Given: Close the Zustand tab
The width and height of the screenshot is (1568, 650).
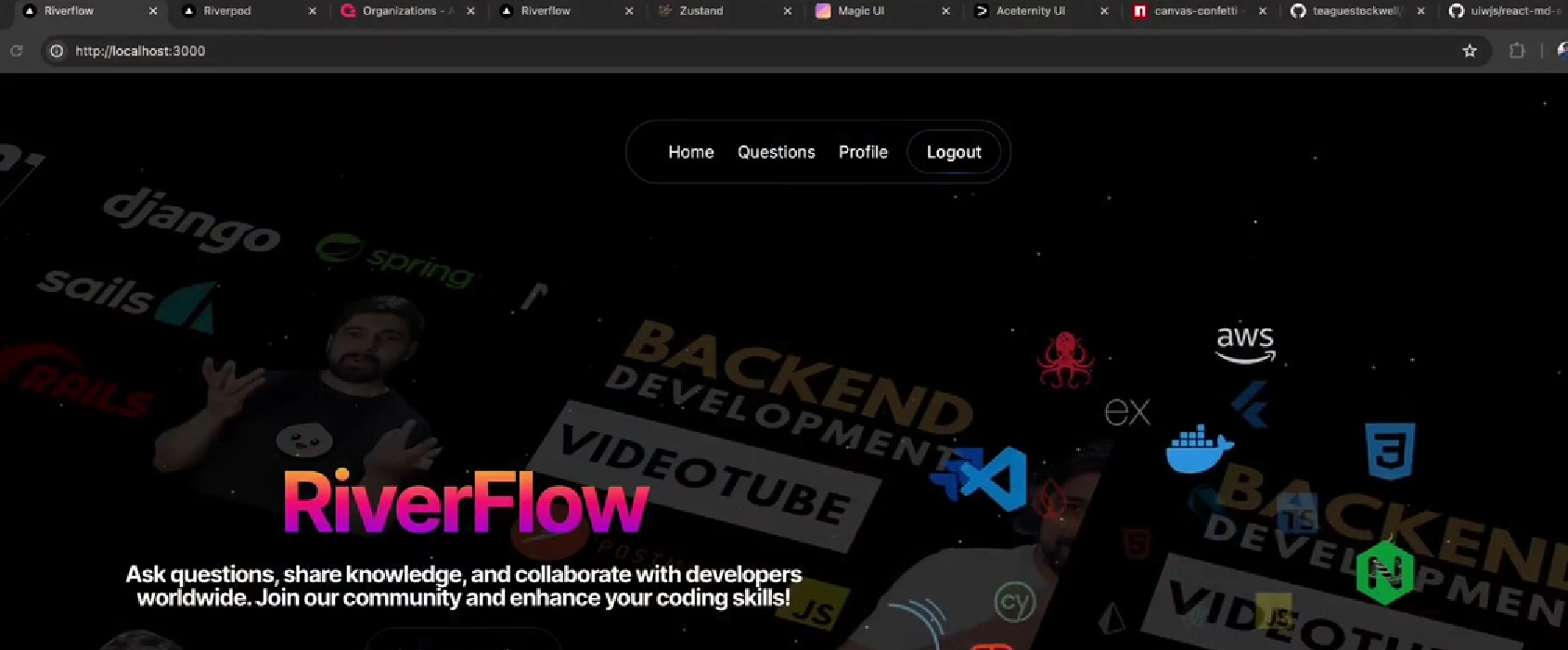Looking at the screenshot, I should pyautogui.click(x=788, y=11).
